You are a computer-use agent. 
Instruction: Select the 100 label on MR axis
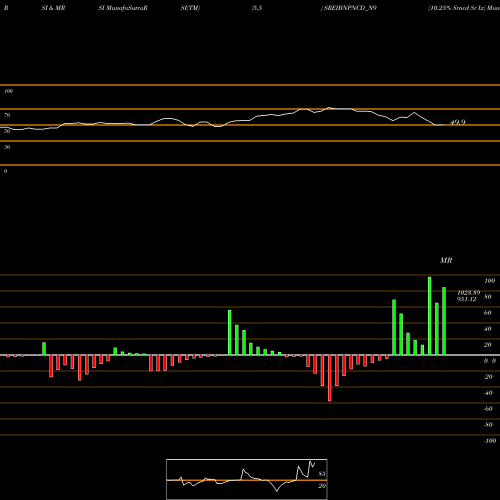[x=489, y=281]
